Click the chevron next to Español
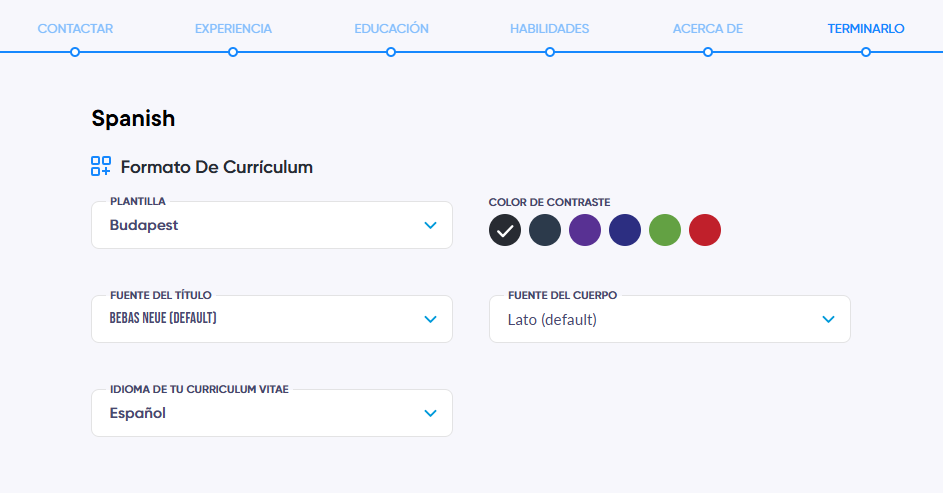943x493 pixels. [x=430, y=413]
